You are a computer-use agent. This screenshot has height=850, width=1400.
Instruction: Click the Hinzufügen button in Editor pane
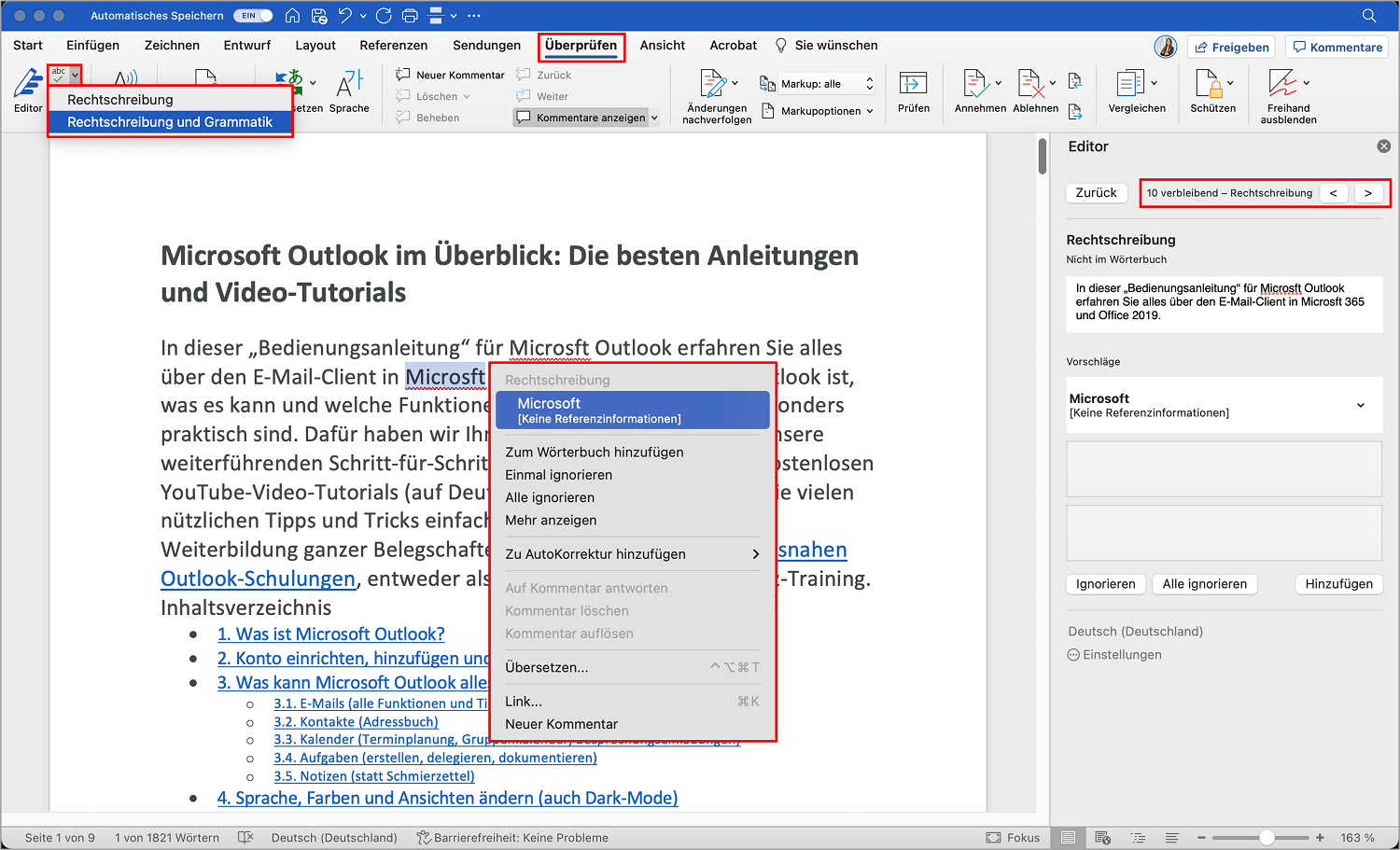1338,584
